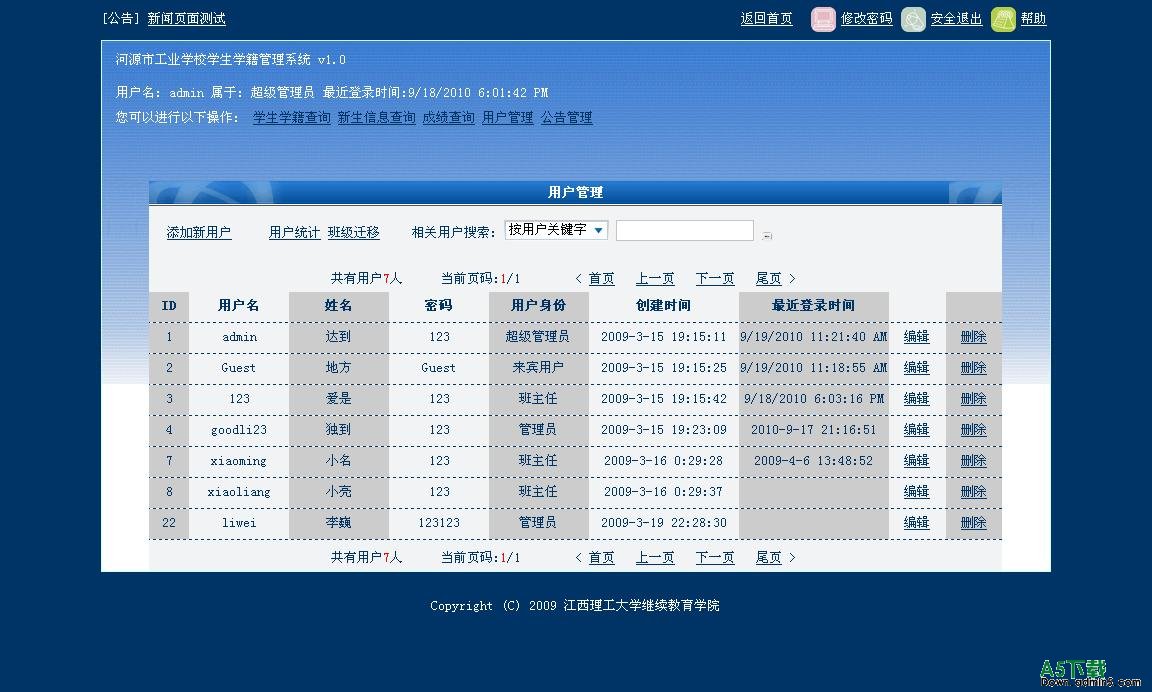Viewport: 1152px width, 692px height.
Task: Click the username cell 'liwei'
Action: (x=240, y=523)
